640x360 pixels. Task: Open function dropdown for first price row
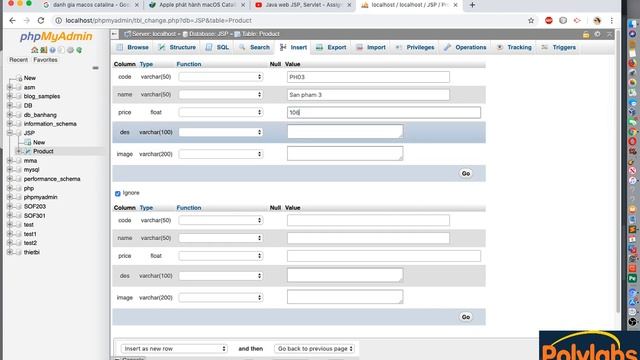(x=220, y=112)
